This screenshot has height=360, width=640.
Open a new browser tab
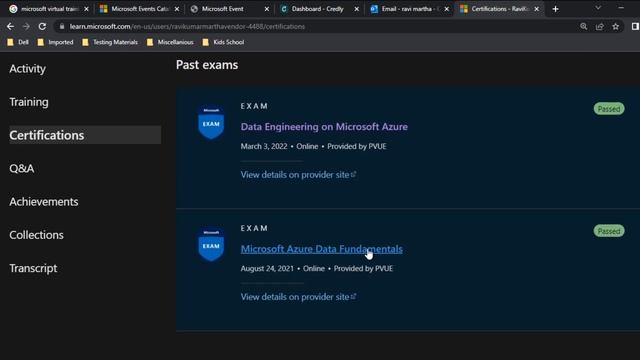tap(556, 9)
